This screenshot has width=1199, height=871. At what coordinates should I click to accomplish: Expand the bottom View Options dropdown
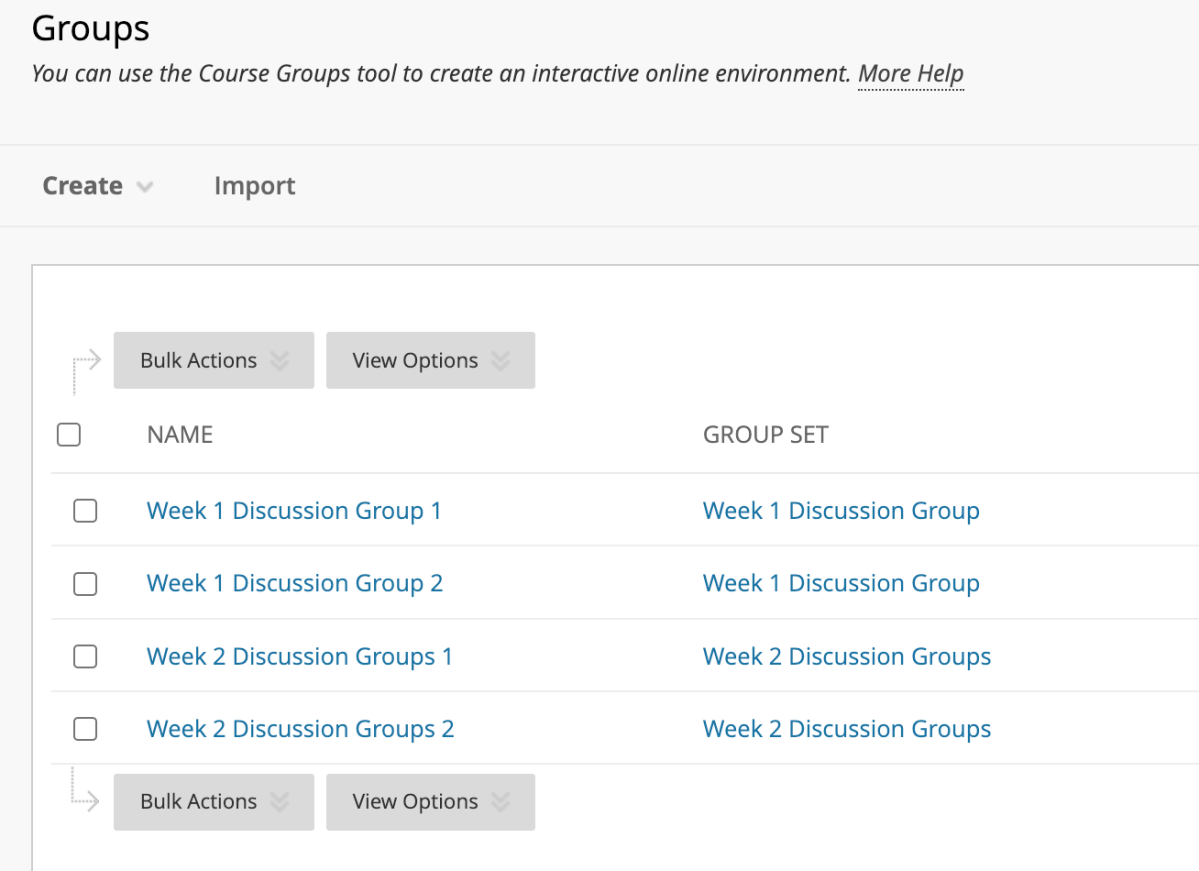pos(430,802)
